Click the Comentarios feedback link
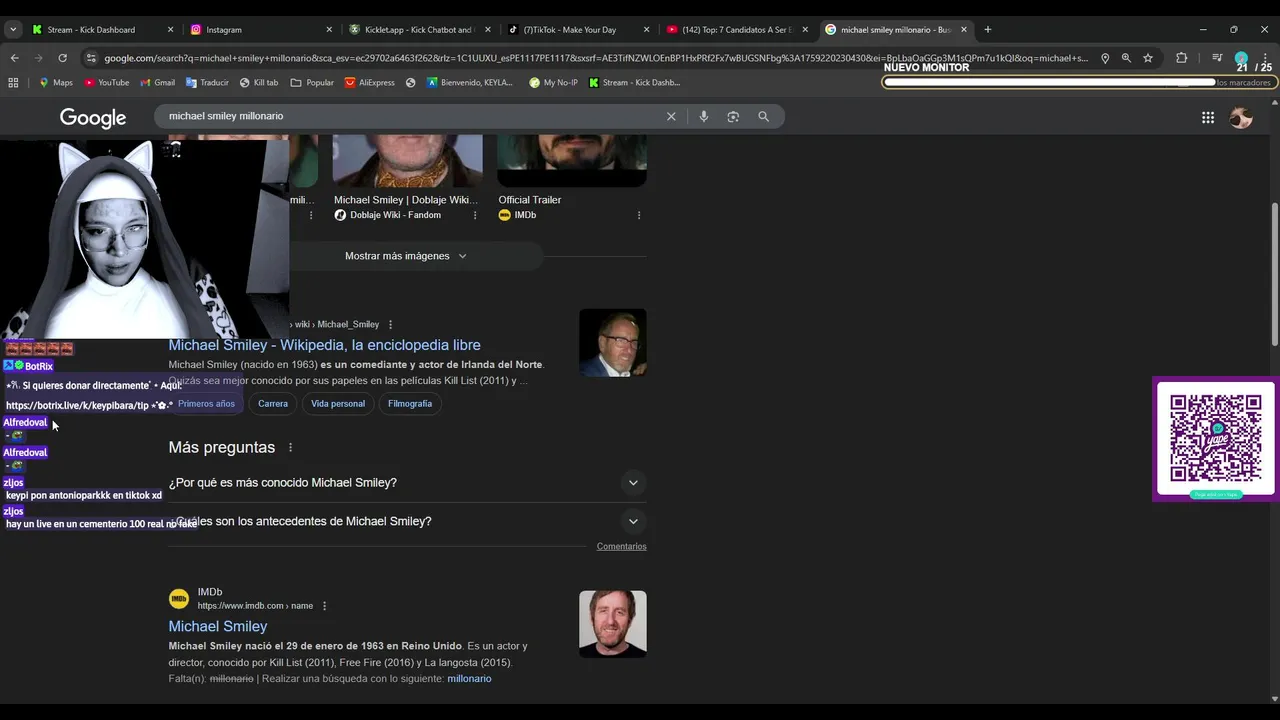The image size is (1280, 720). [621, 546]
